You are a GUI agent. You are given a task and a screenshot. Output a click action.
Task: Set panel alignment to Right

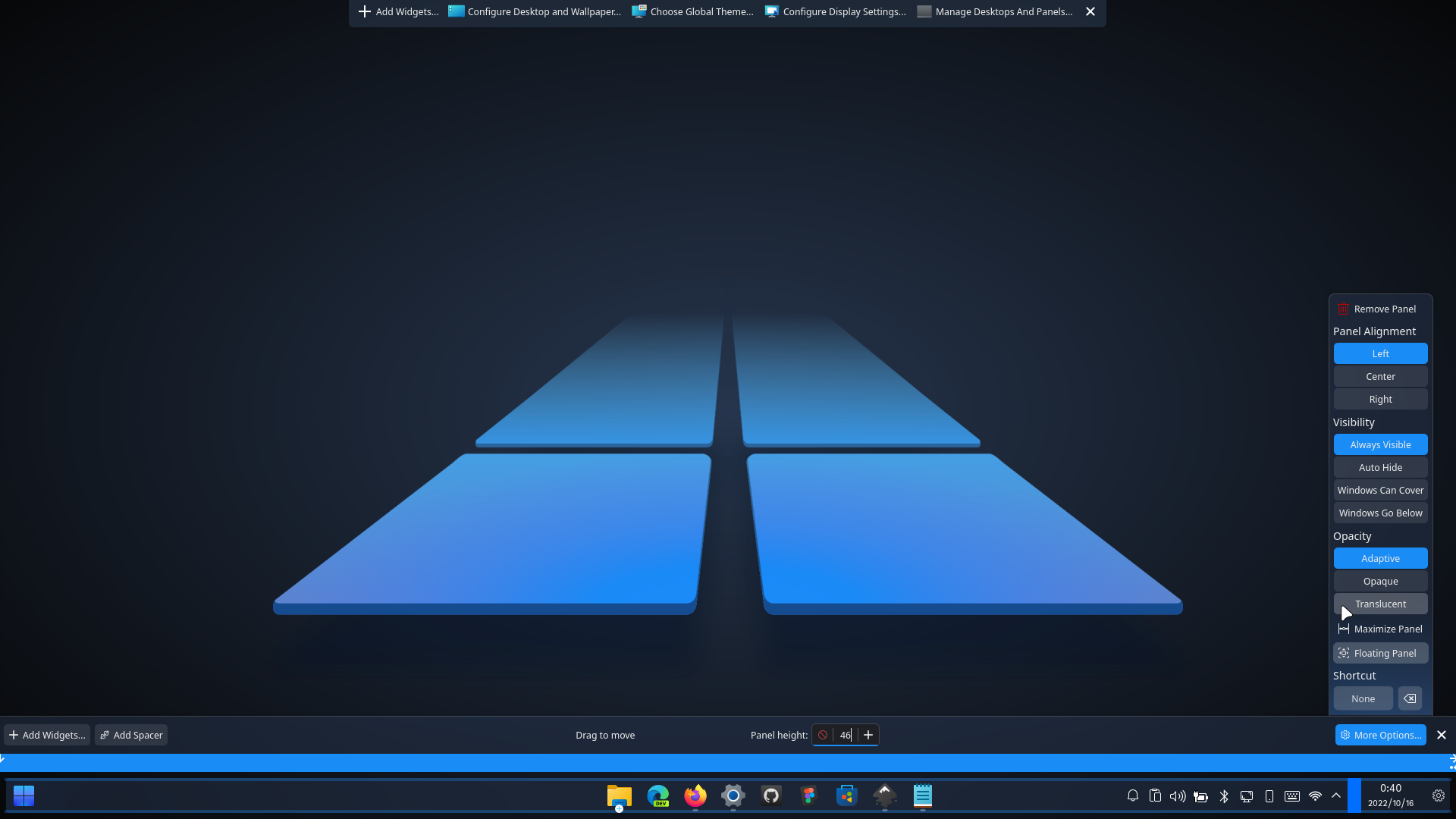click(1380, 399)
